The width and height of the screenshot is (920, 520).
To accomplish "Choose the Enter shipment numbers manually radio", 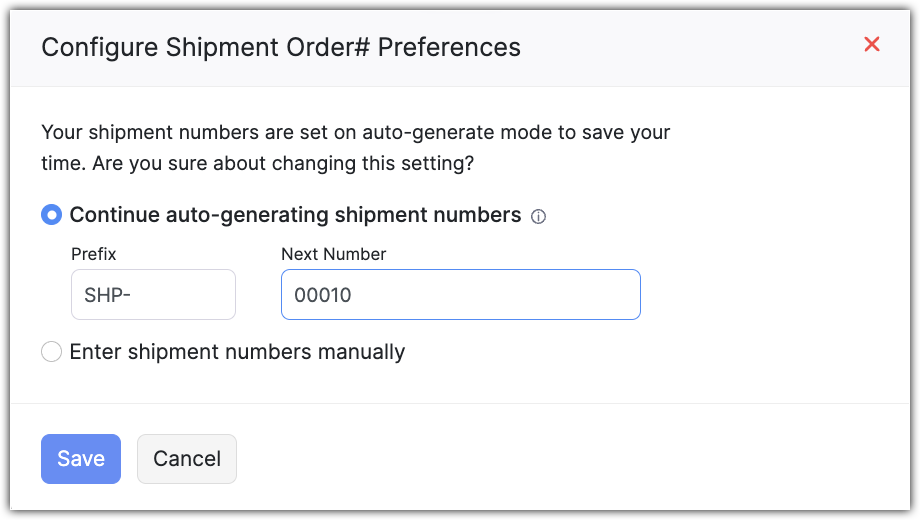I will coord(51,352).
